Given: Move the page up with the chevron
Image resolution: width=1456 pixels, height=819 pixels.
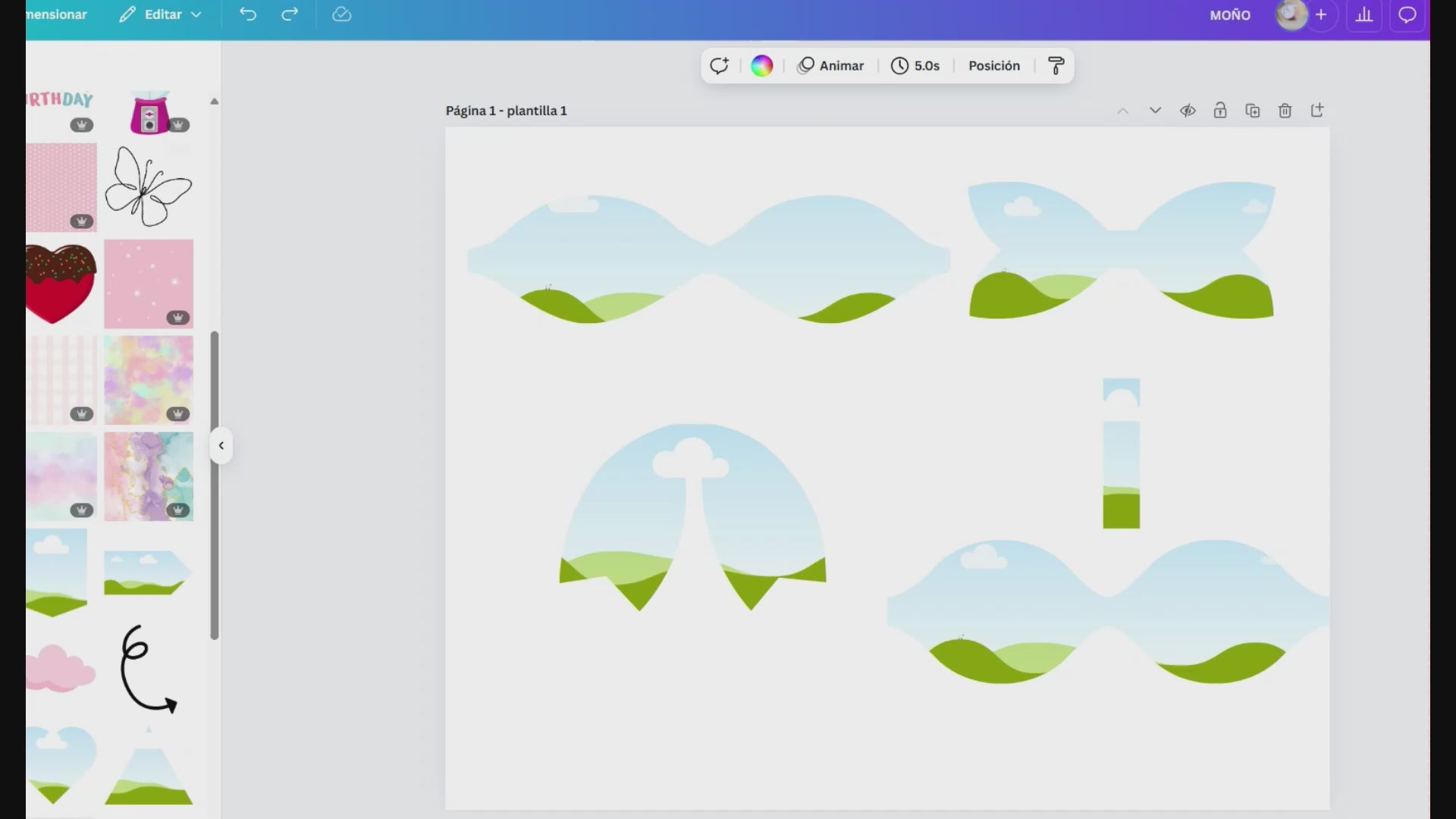Looking at the screenshot, I should [1122, 111].
